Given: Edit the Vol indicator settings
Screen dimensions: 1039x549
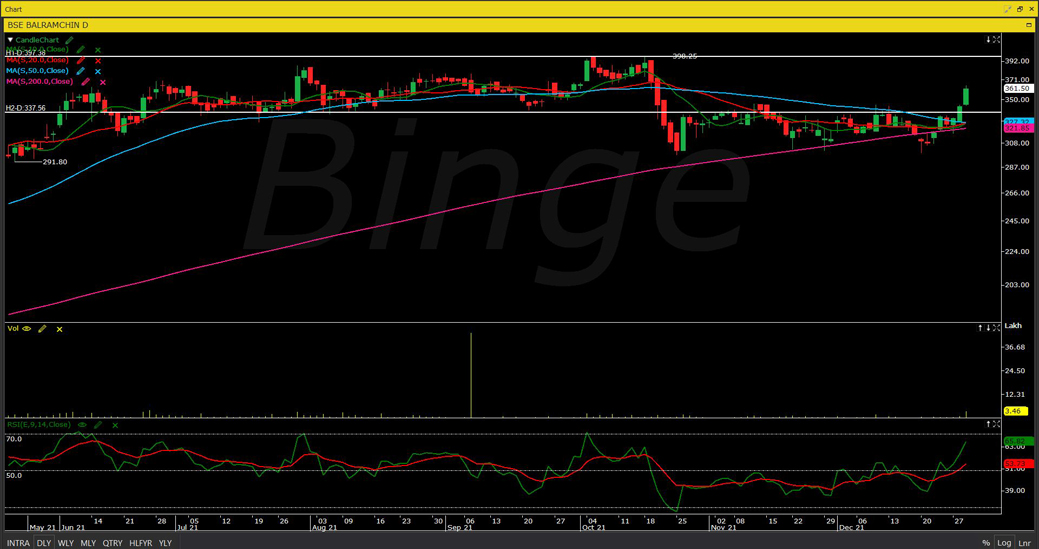Looking at the screenshot, I should click(42, 328).
